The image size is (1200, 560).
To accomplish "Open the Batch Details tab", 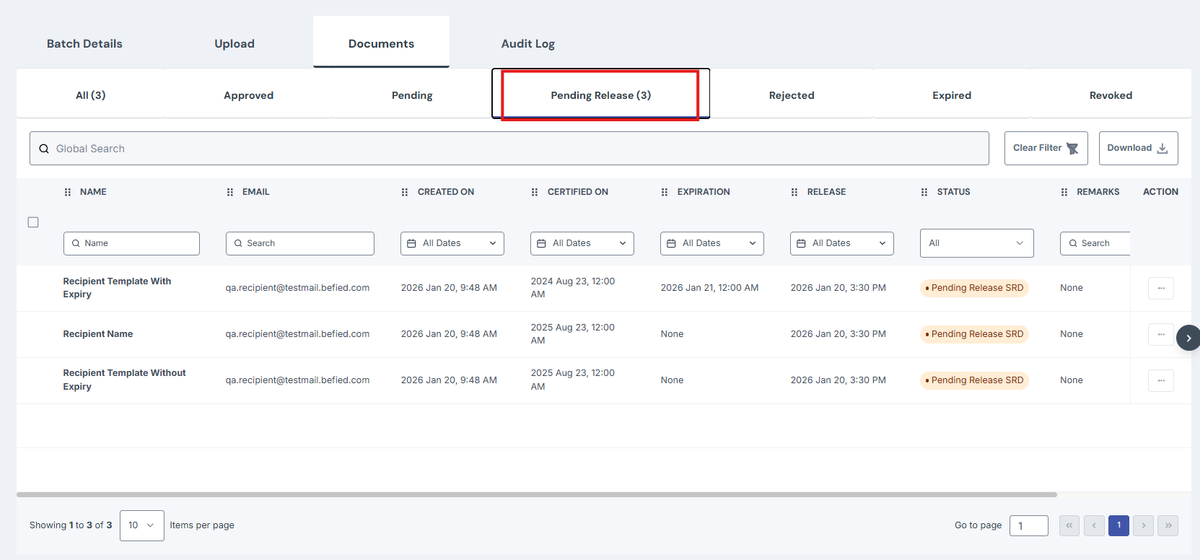I will click(x=85, y=44).
